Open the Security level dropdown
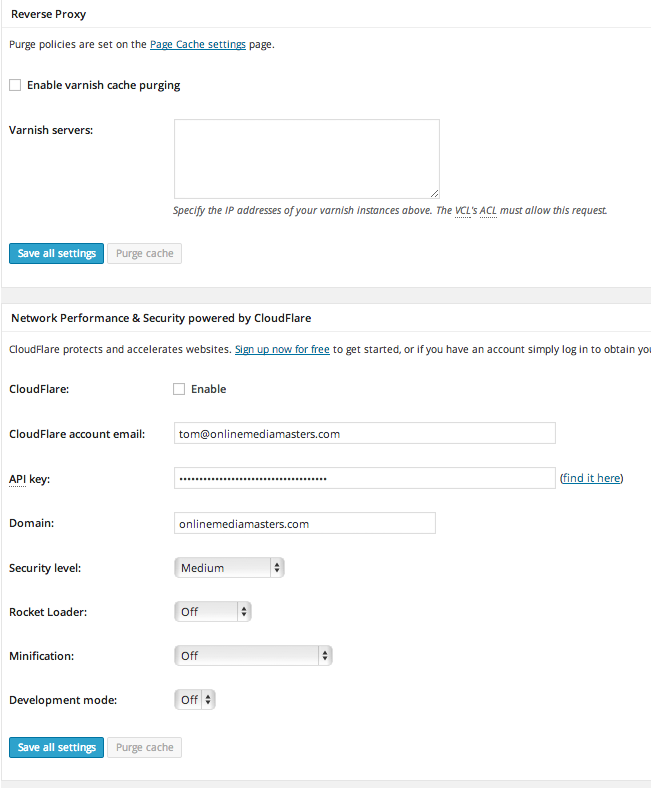Image resolution: width=651 pixels, height=788 pixels. 229,568
